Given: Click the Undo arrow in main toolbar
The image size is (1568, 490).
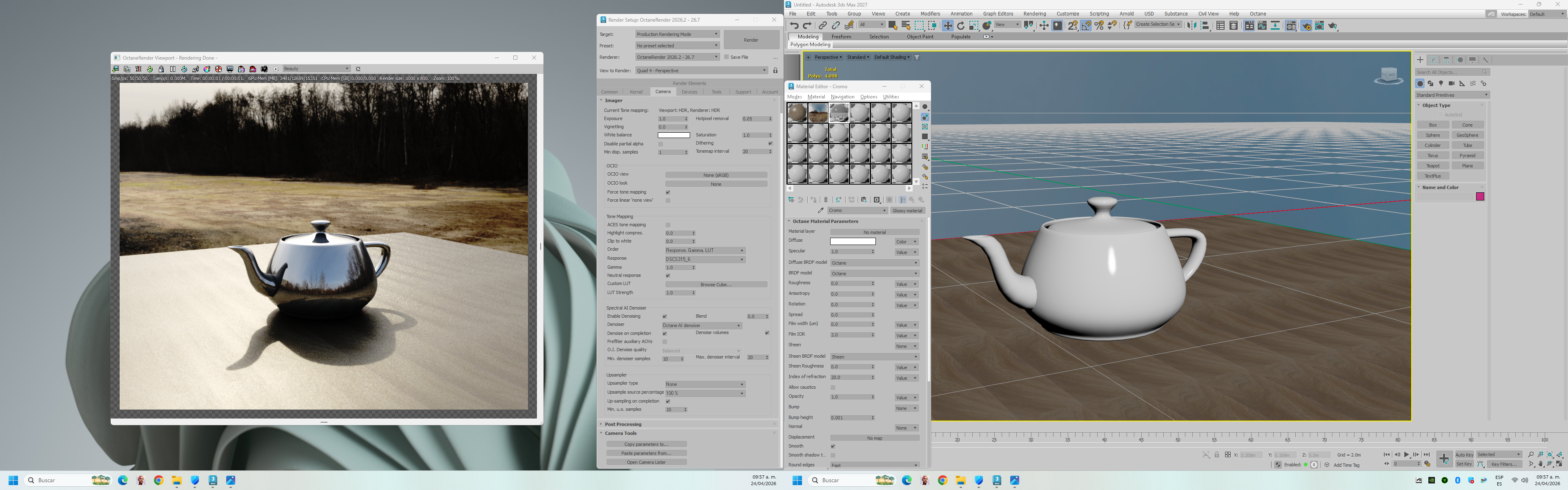Looking at the screenshot, I should pos(794,26).
